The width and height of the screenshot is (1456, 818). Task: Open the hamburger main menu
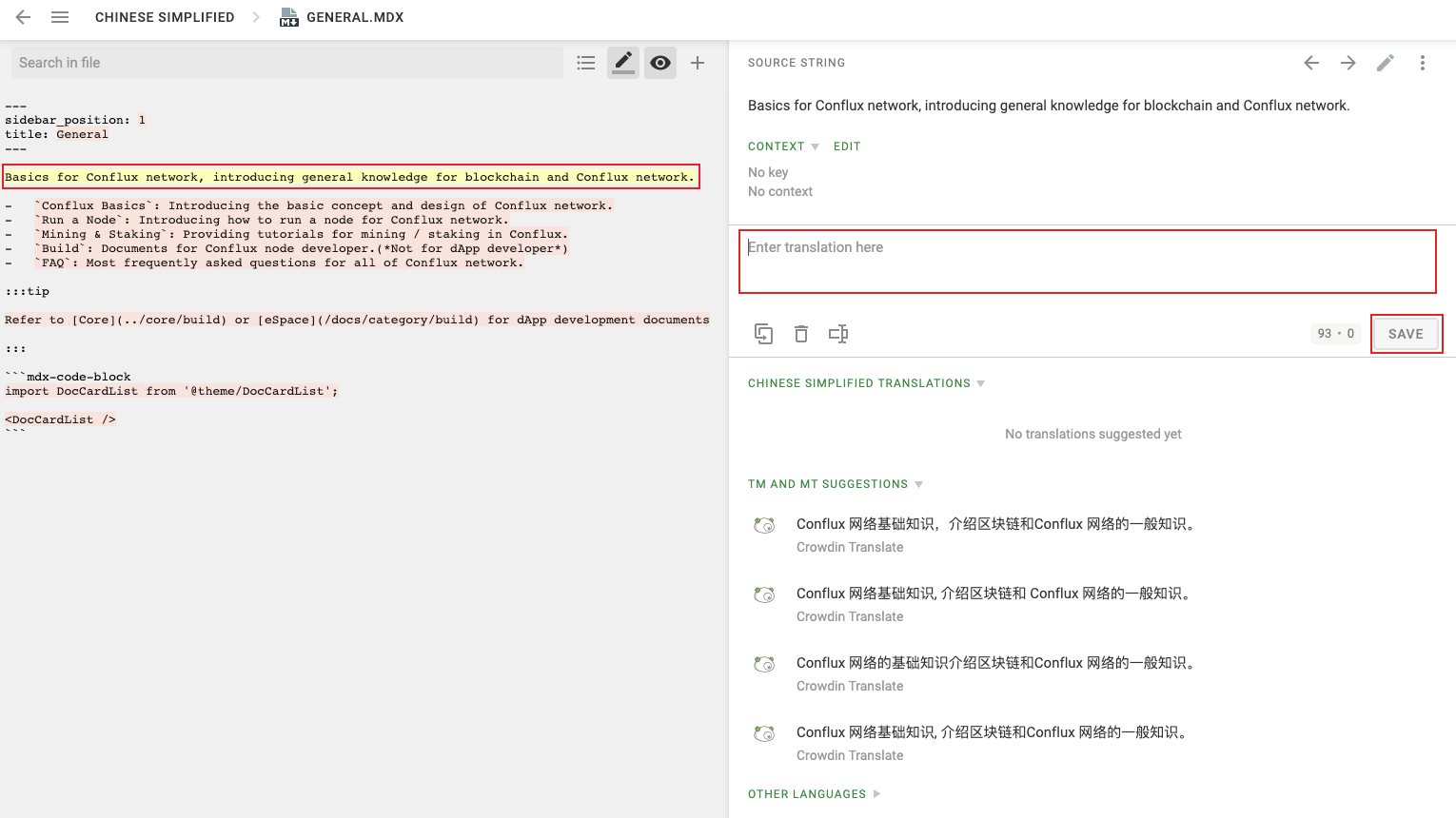point(60,17)
